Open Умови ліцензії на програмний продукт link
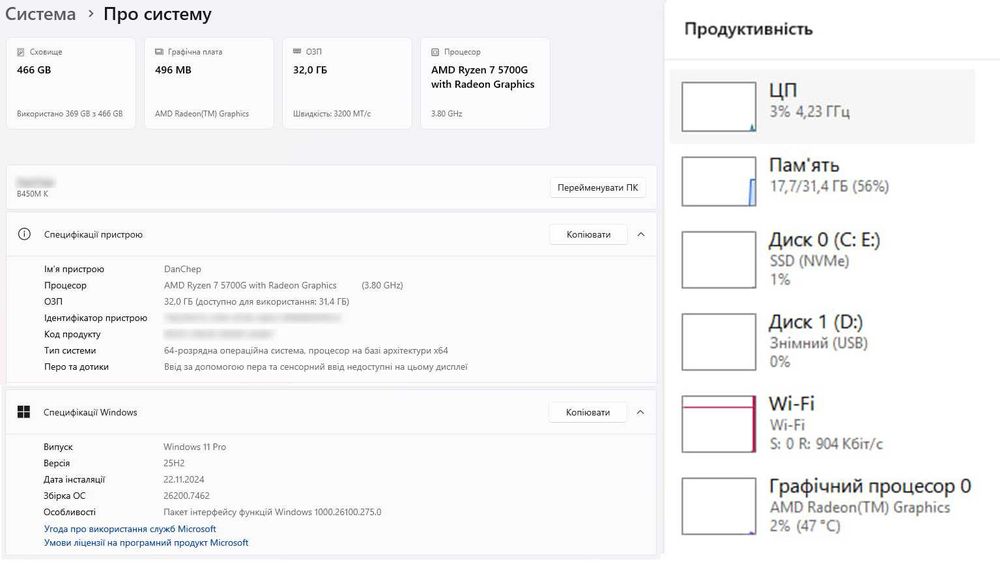 146,543
